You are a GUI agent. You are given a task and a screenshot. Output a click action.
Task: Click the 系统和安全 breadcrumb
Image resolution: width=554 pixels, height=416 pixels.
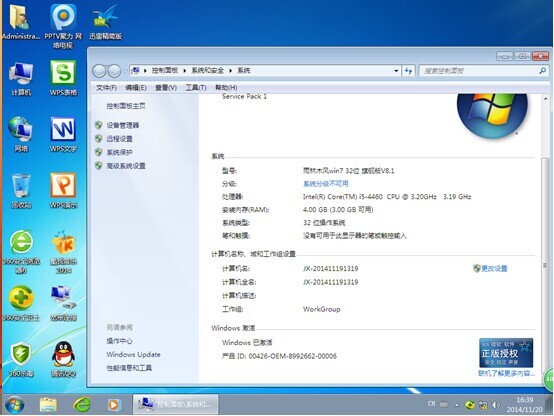[x=207, y=71]
